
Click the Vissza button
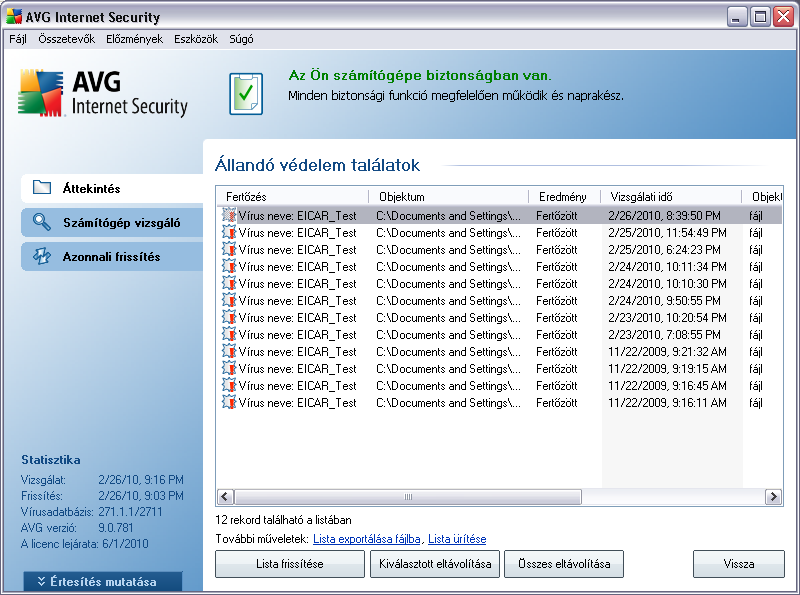point(738,564)
